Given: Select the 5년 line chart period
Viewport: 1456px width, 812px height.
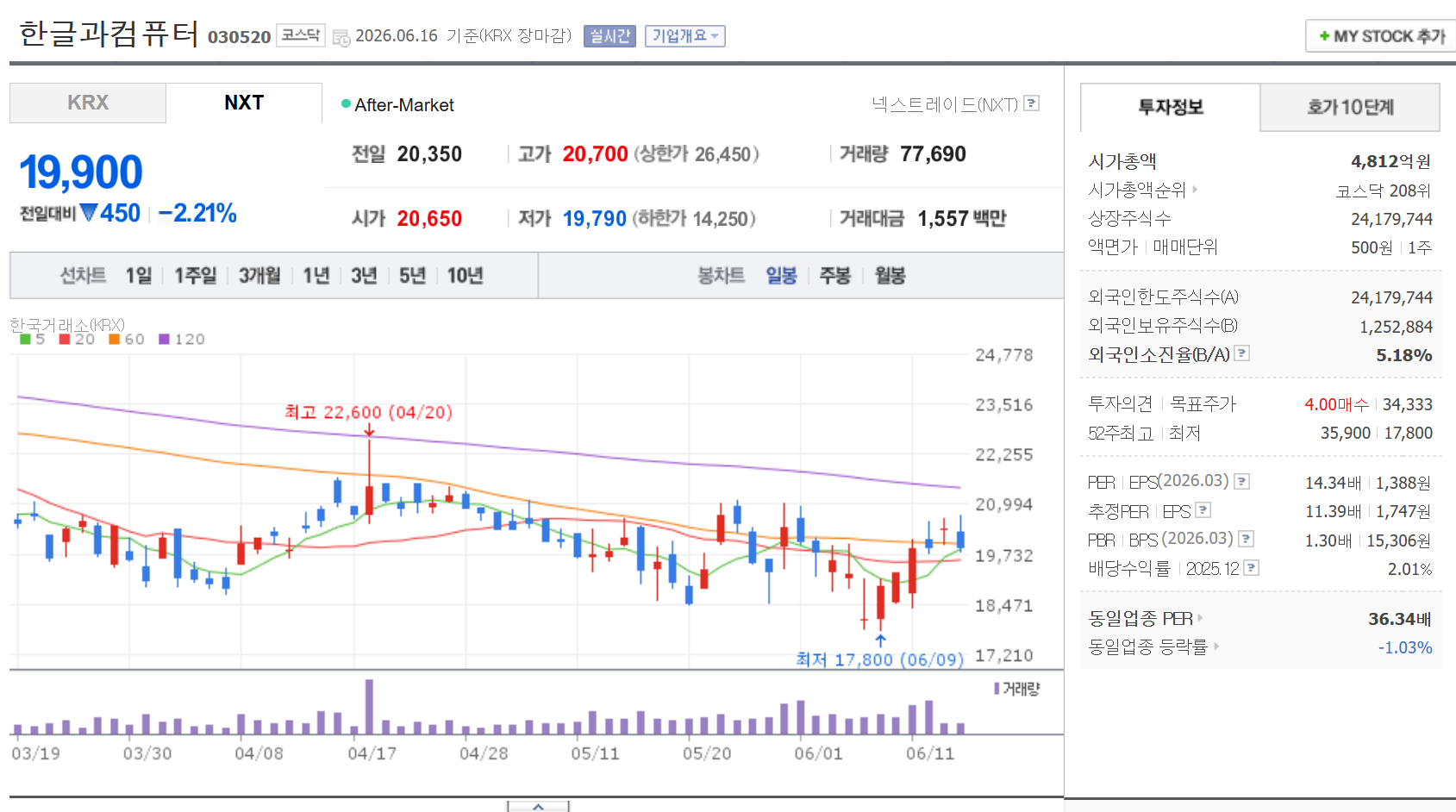Looking at the screenshot, I should click(x=412, y=276).
